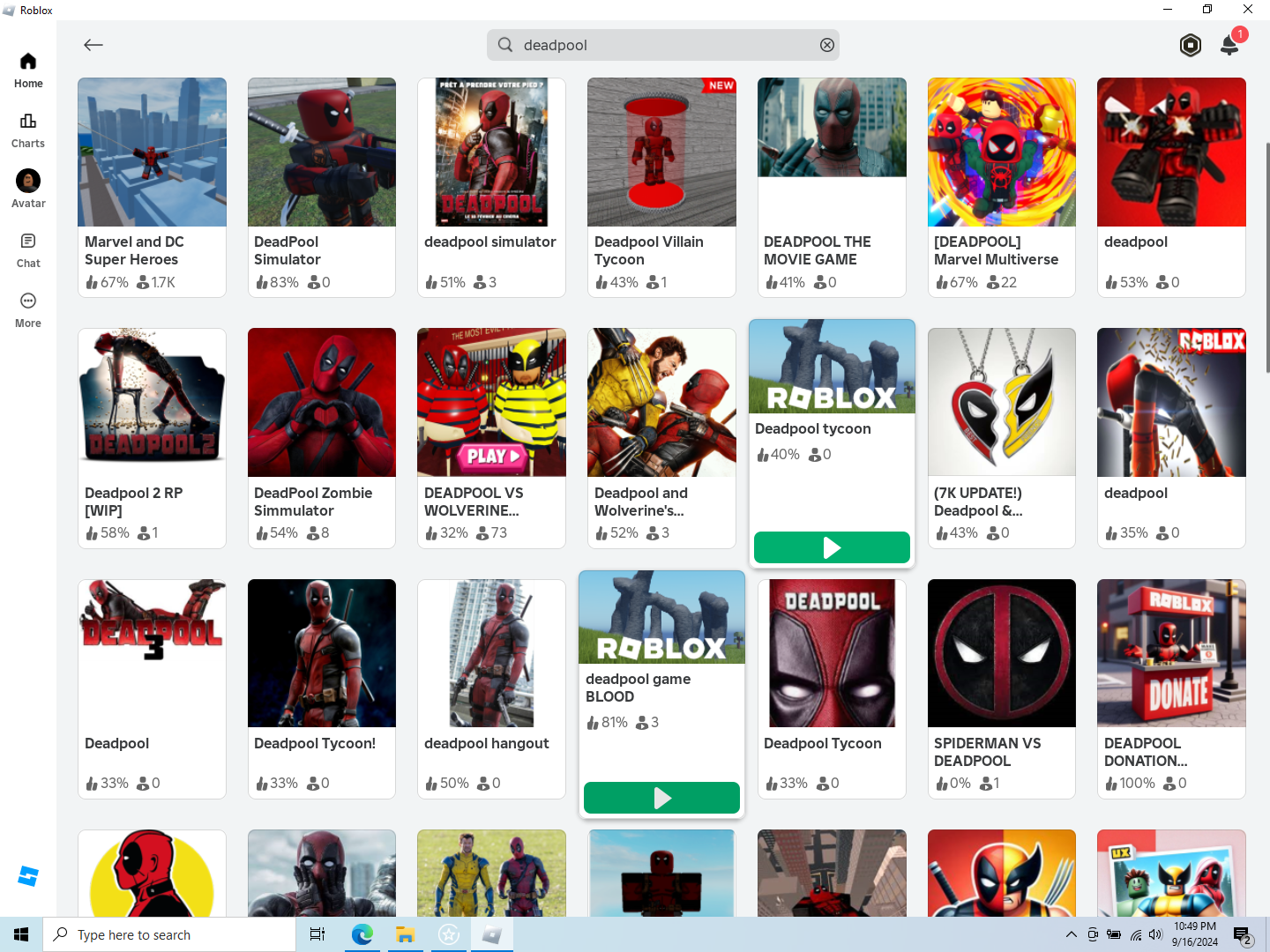Viewport: 1270px width, 952px height.
Task: Go back using the left arrow
Action: (x=93, y=45)
